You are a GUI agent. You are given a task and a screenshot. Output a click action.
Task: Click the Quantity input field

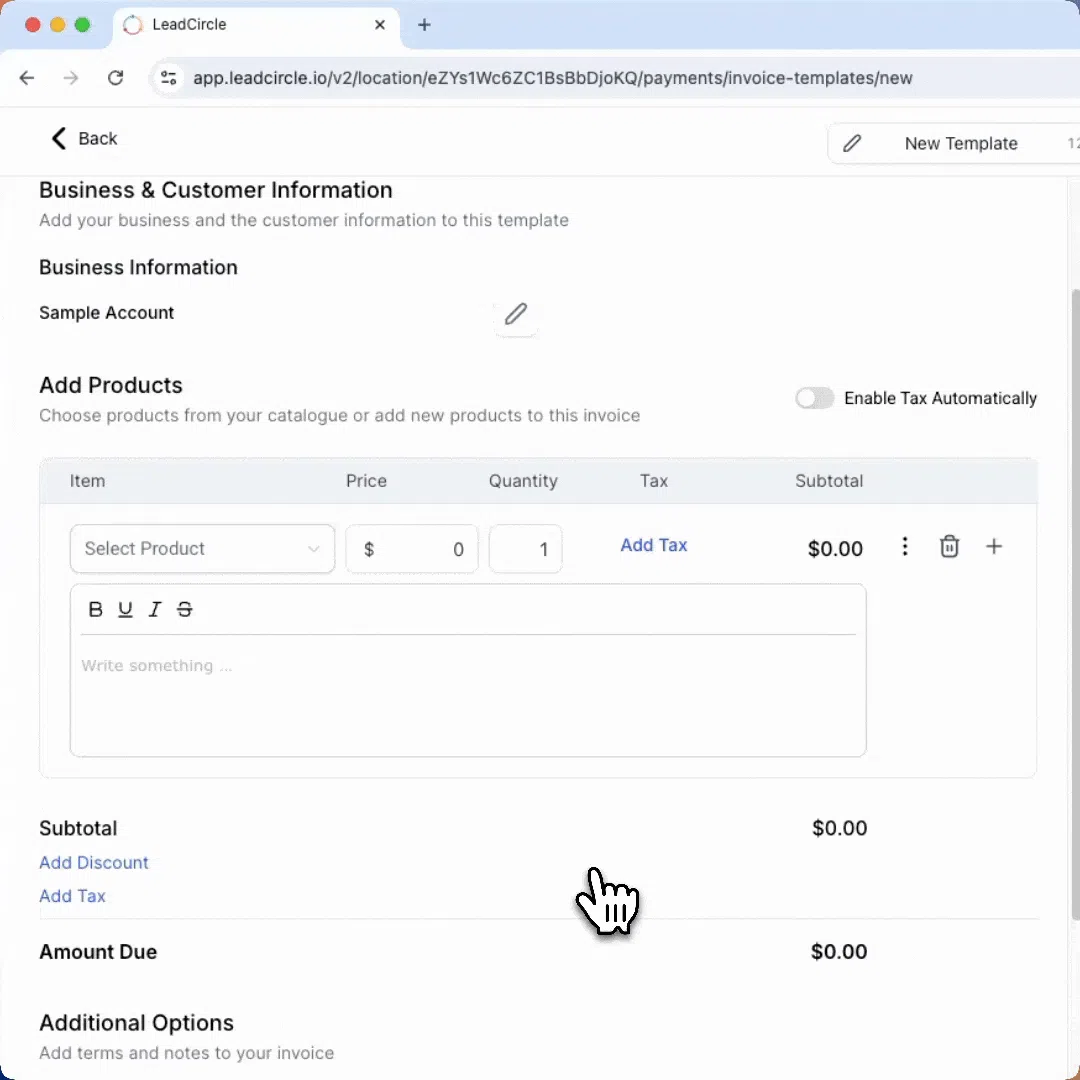525,549
